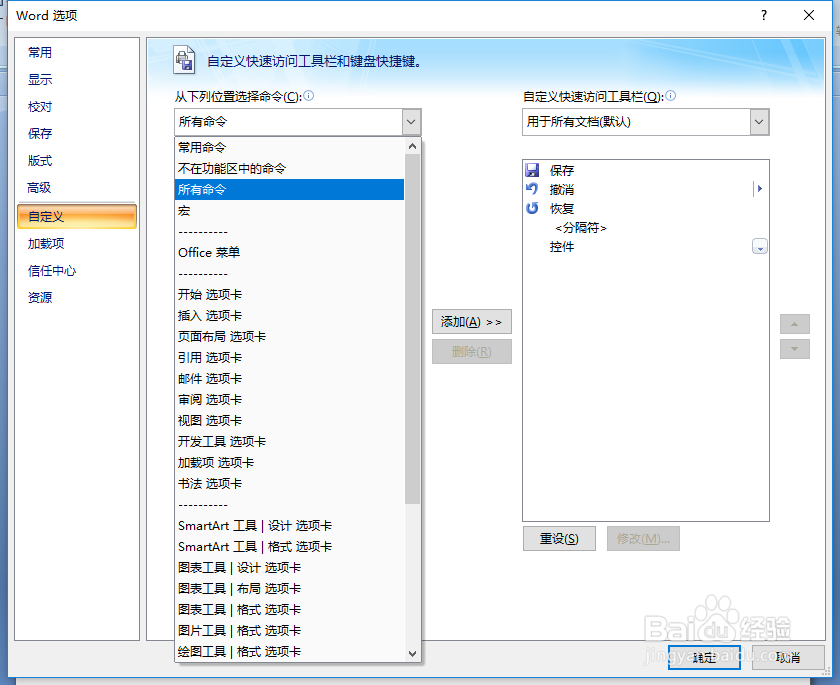Open the 用于所有文档(默认) dropdown
840x685 pixels.
click(x=759, y=122)
